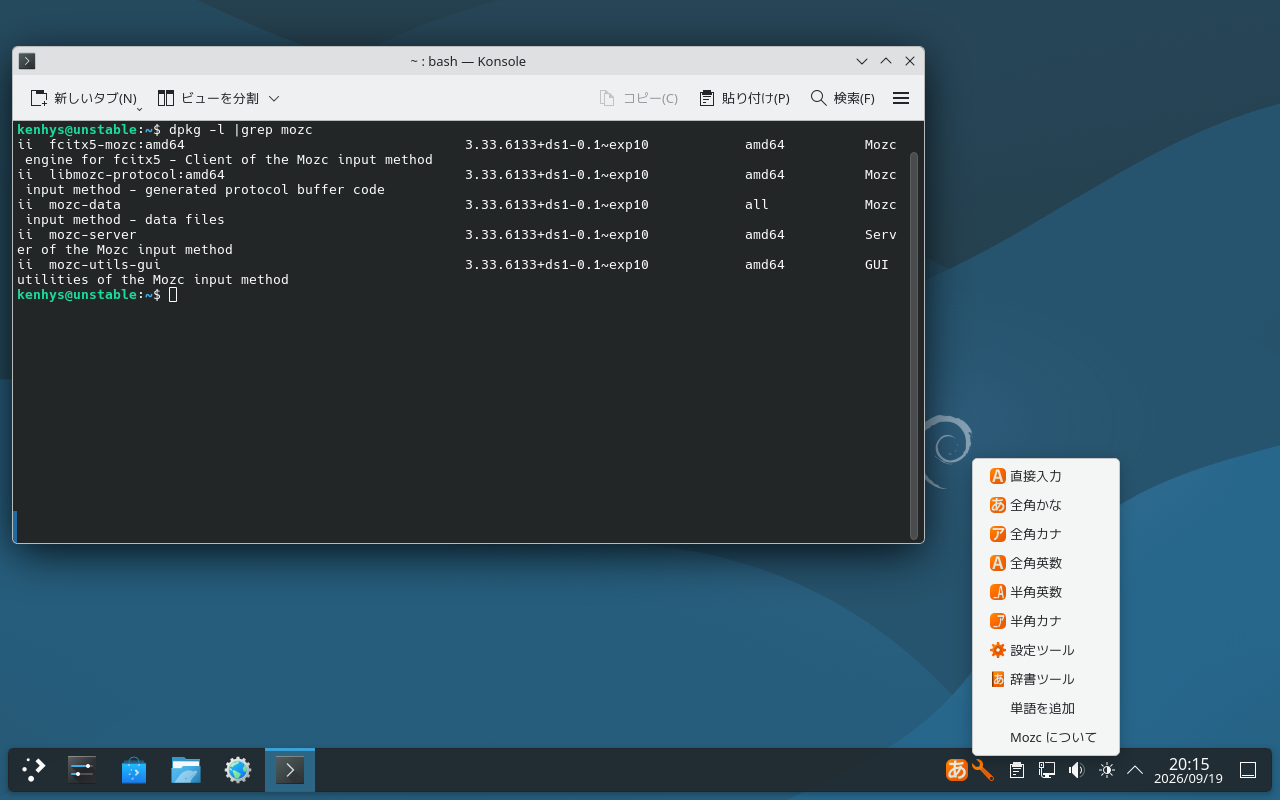The image size is (1280, 800).
Task: Select 全角英数 input mode
Action: pyautogui.click(x=1045, y=563)
